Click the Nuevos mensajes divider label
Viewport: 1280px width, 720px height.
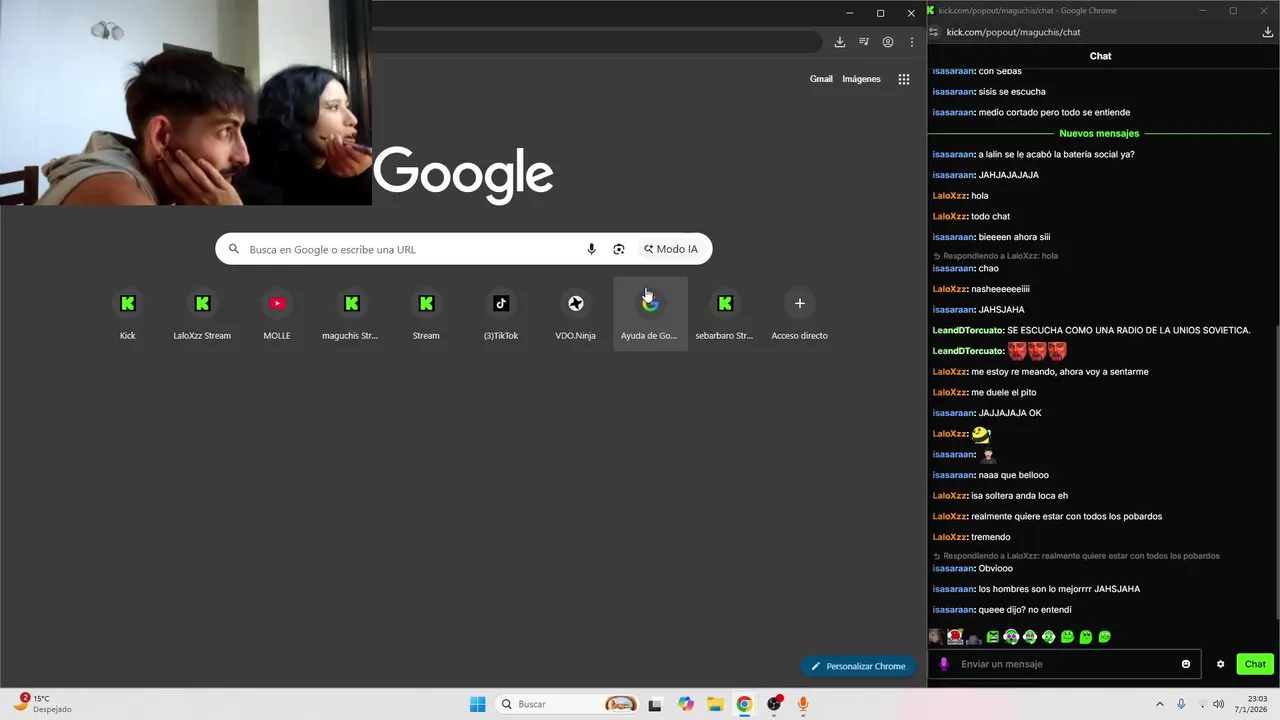tap(1099, 133)
